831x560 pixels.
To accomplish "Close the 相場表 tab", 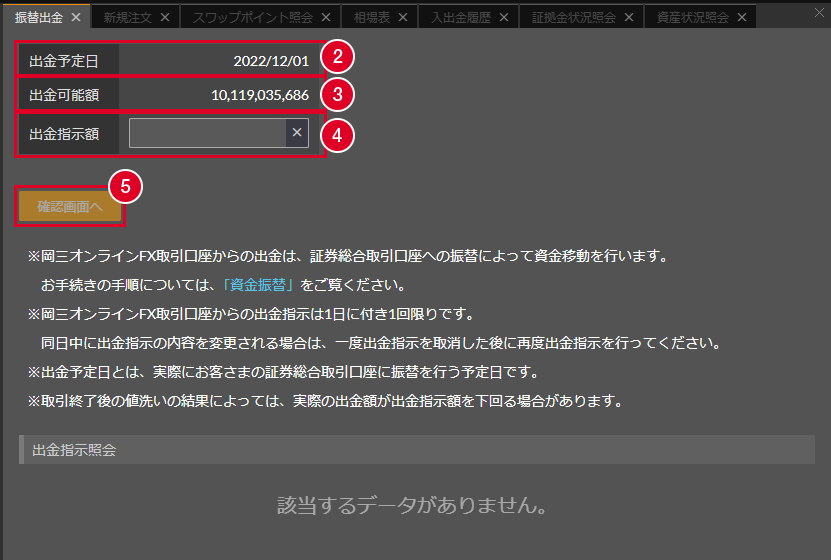I will 403,17.
